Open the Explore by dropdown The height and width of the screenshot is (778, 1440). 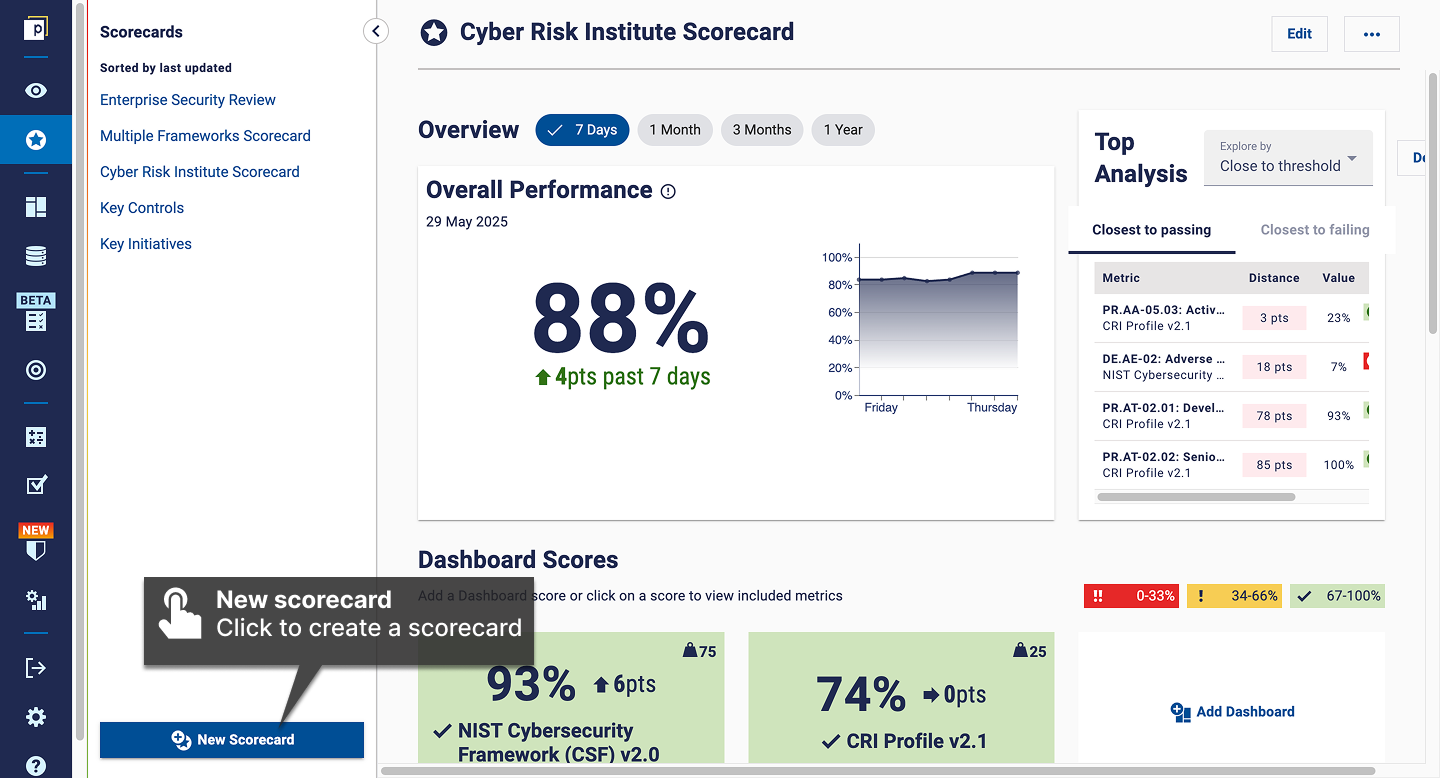(1288, 158)
